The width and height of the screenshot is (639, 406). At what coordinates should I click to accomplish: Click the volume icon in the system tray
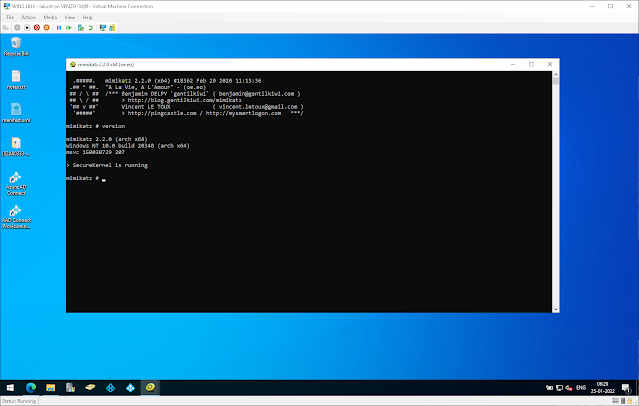[x=568, y=388]
